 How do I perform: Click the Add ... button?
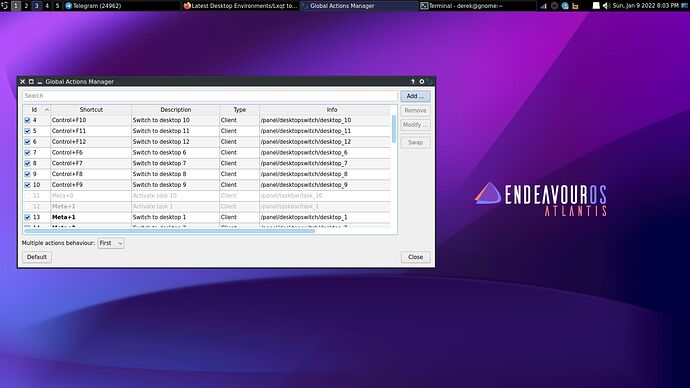pos(415,96)
